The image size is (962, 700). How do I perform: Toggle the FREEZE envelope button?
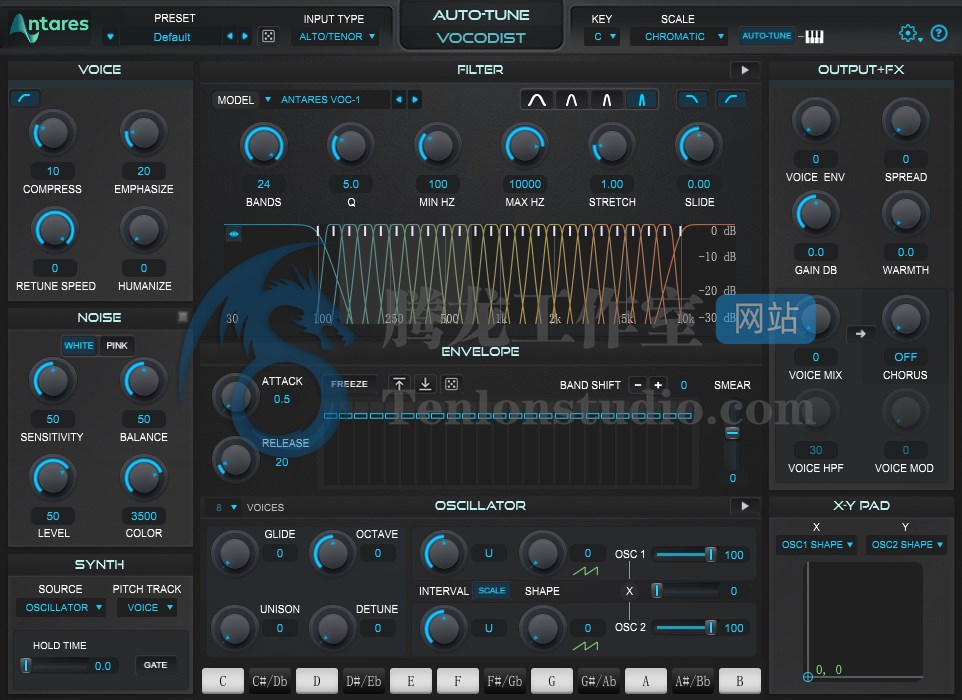click(349, 384)
